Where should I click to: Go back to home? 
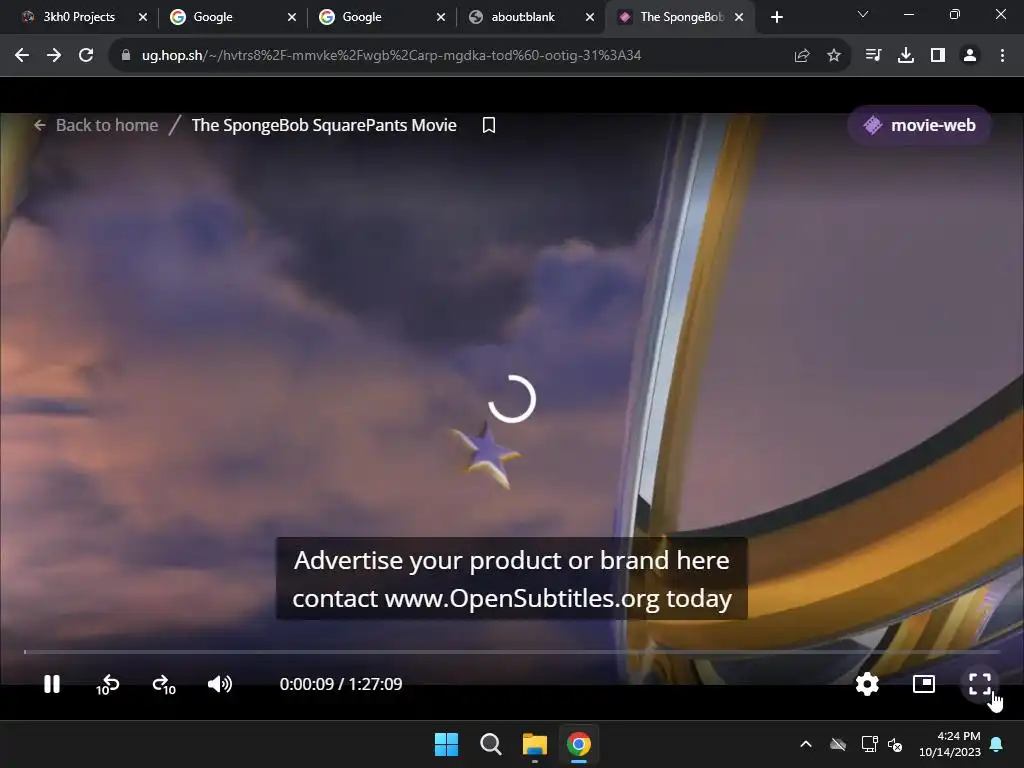click(96, 125)
